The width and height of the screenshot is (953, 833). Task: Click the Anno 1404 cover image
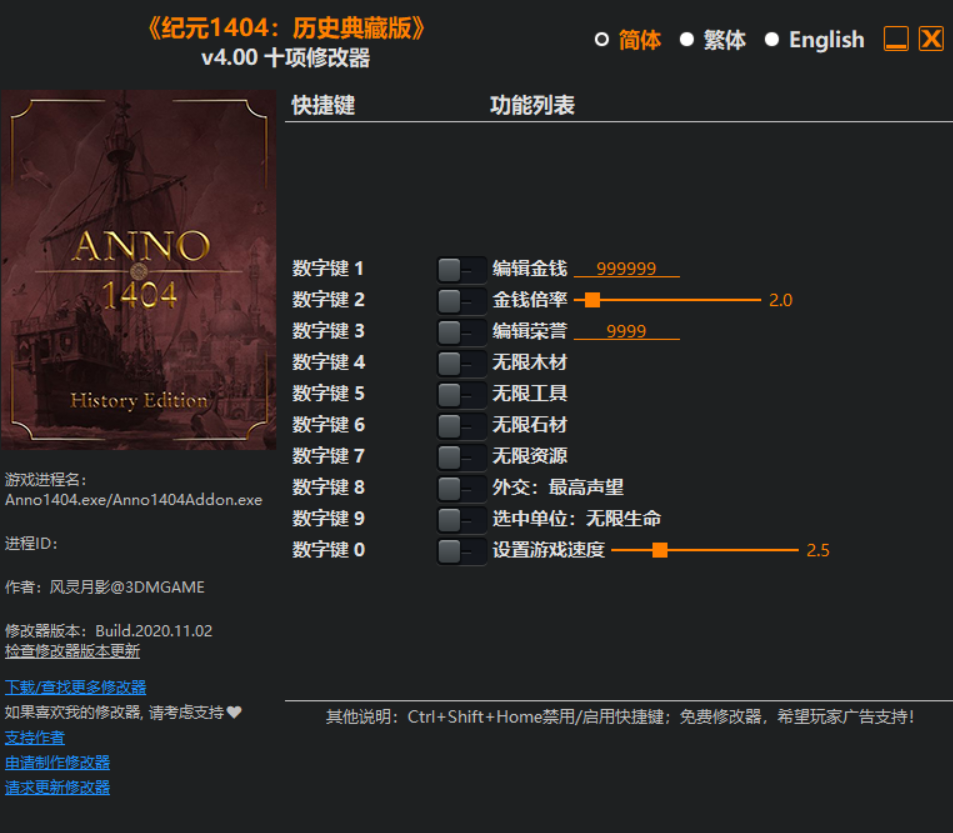[139, 270]
